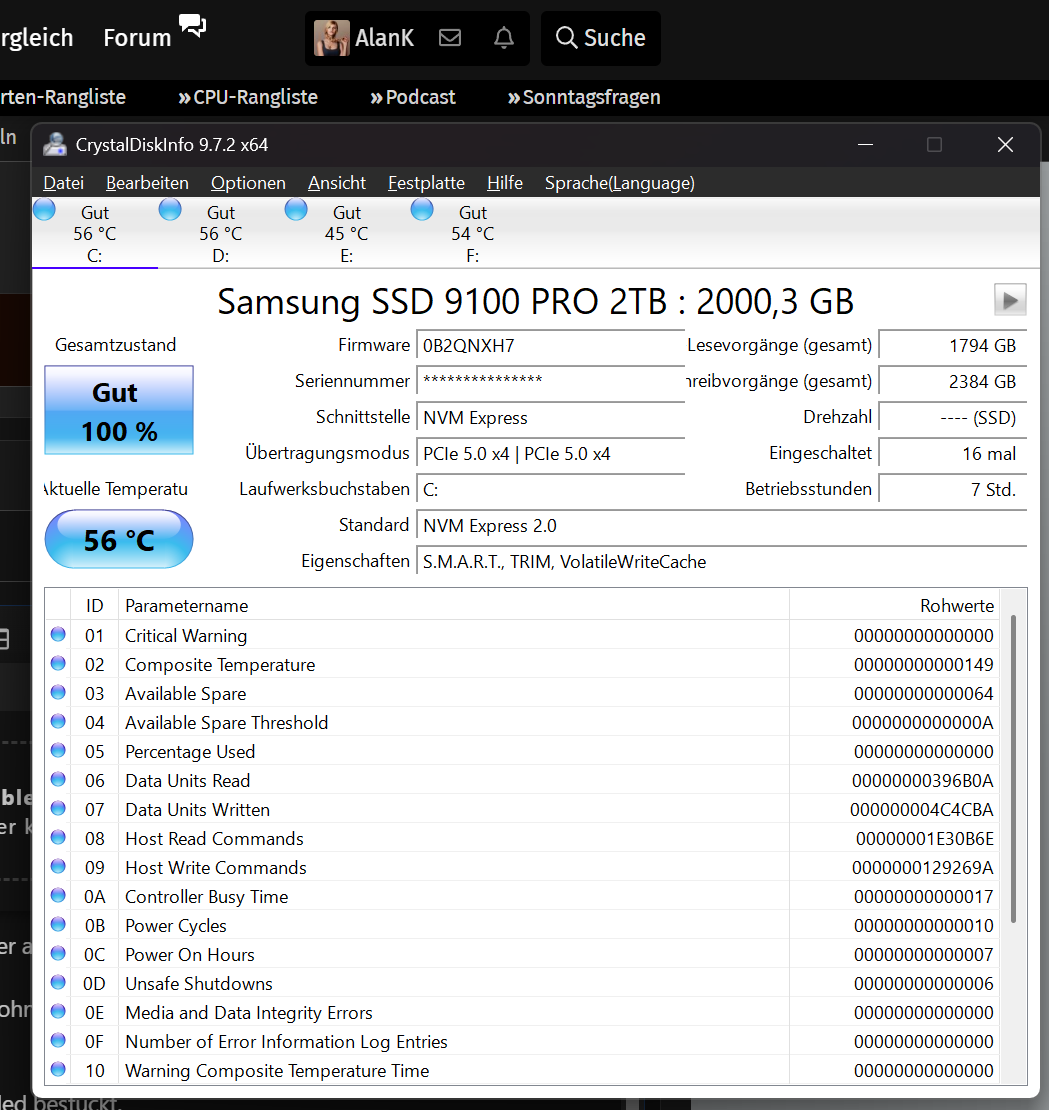The height and width of the screenshot is (1110, 1049).
Task: Click the Schreibvorgänge value 2384 GB
Action: (953, 382)
